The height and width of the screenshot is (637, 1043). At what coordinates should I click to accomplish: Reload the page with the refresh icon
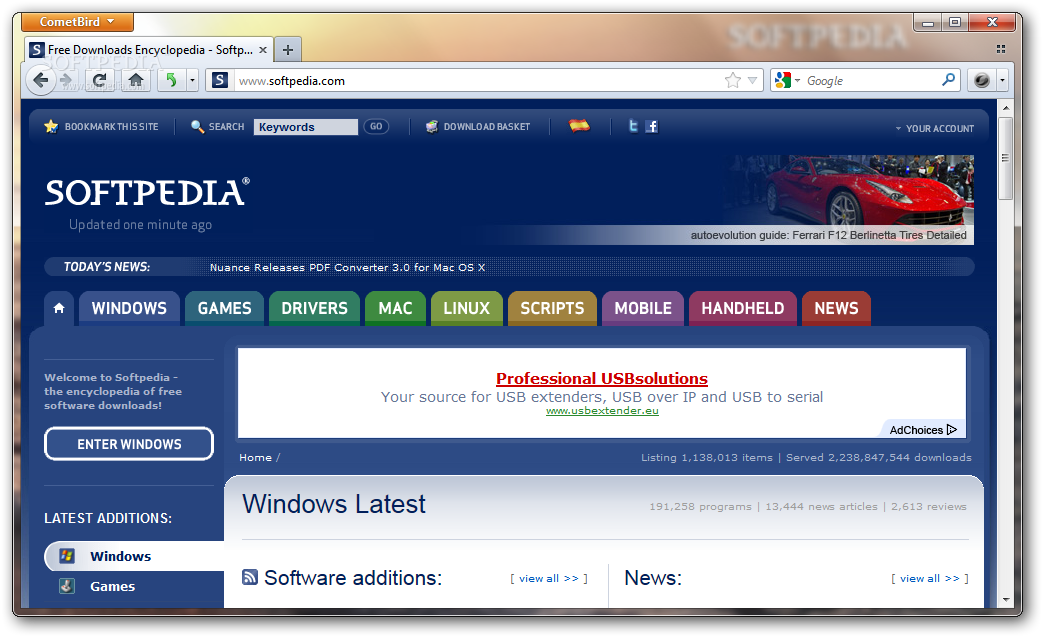coord(99,80)
